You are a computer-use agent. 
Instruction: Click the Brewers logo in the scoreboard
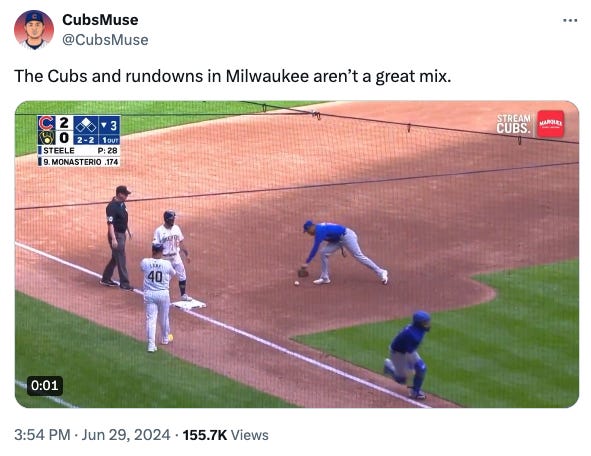point(46,138)
